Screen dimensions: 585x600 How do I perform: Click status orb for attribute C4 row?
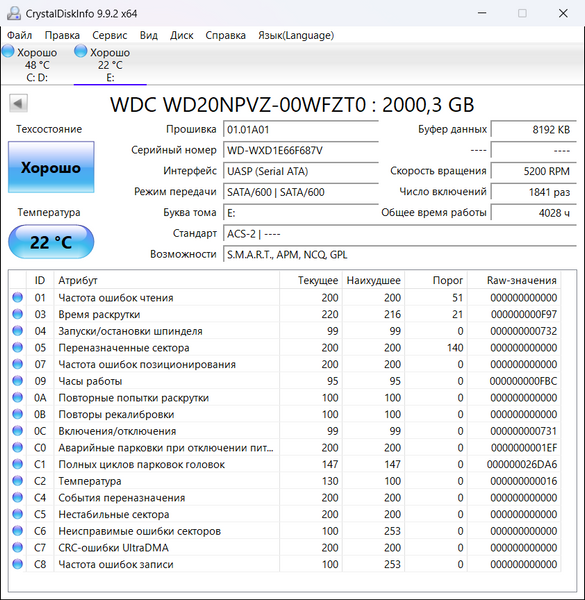(x=18, y=497)
